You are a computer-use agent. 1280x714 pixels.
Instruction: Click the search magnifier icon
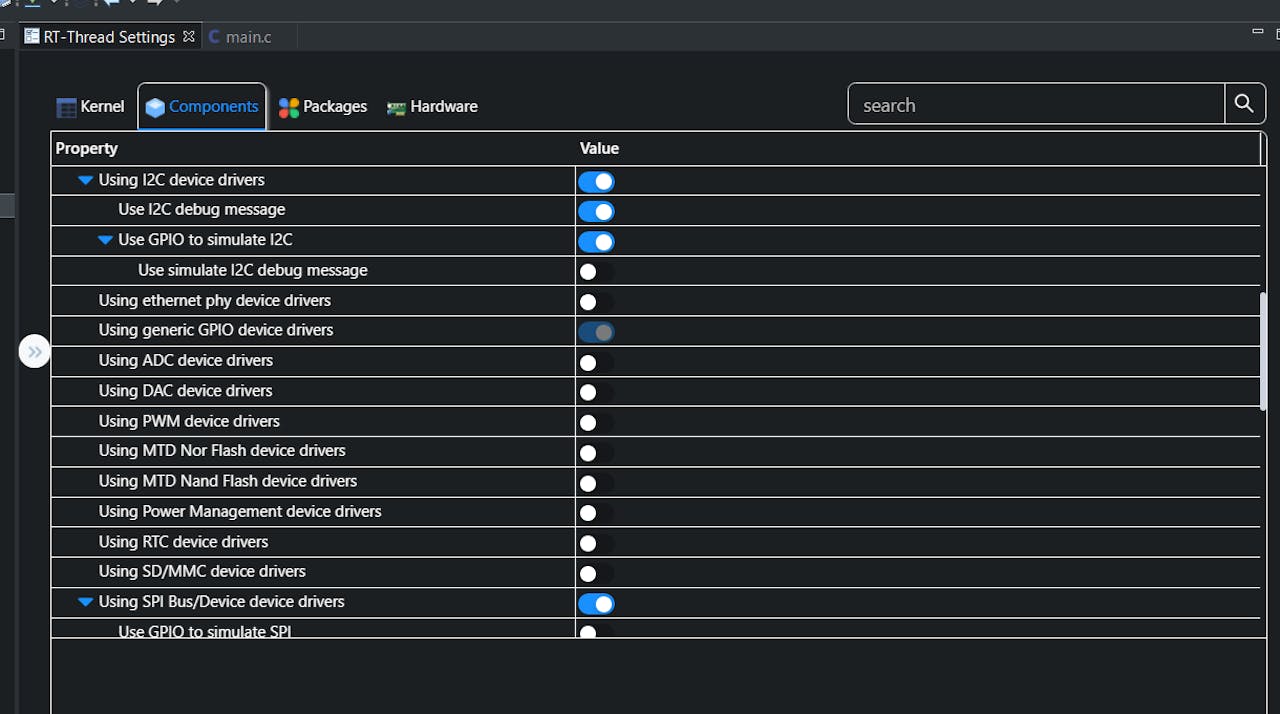[x=1244, y=104]
